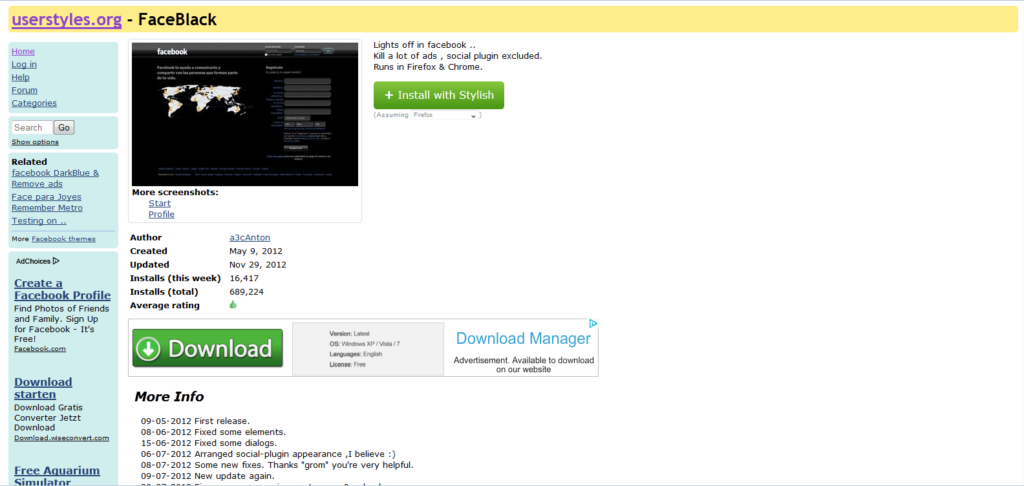The image size is (1024, 486).
Task: Click the ad text License: Free
Action: click(347, 364)
